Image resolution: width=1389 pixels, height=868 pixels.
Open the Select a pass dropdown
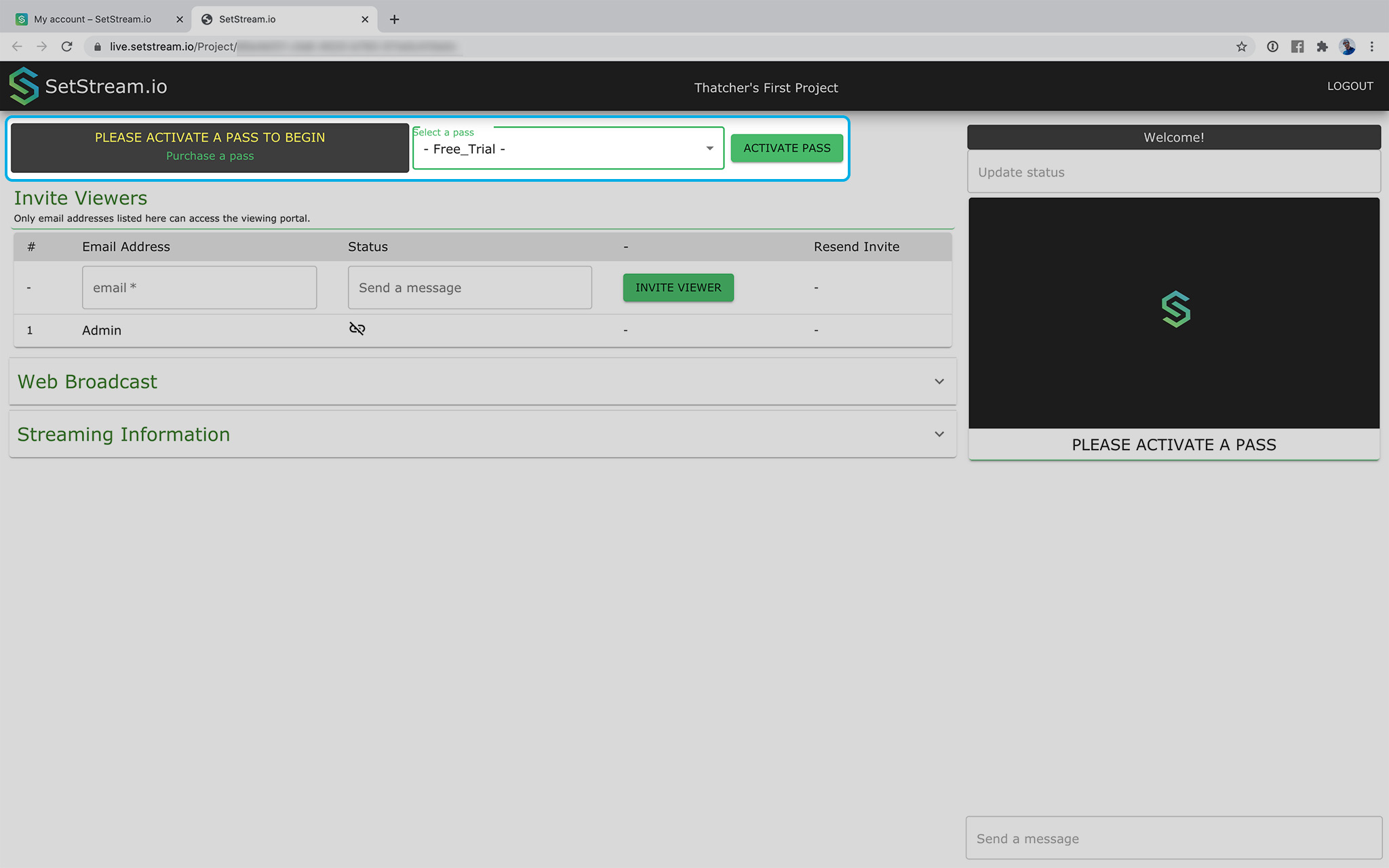[568, 149]
